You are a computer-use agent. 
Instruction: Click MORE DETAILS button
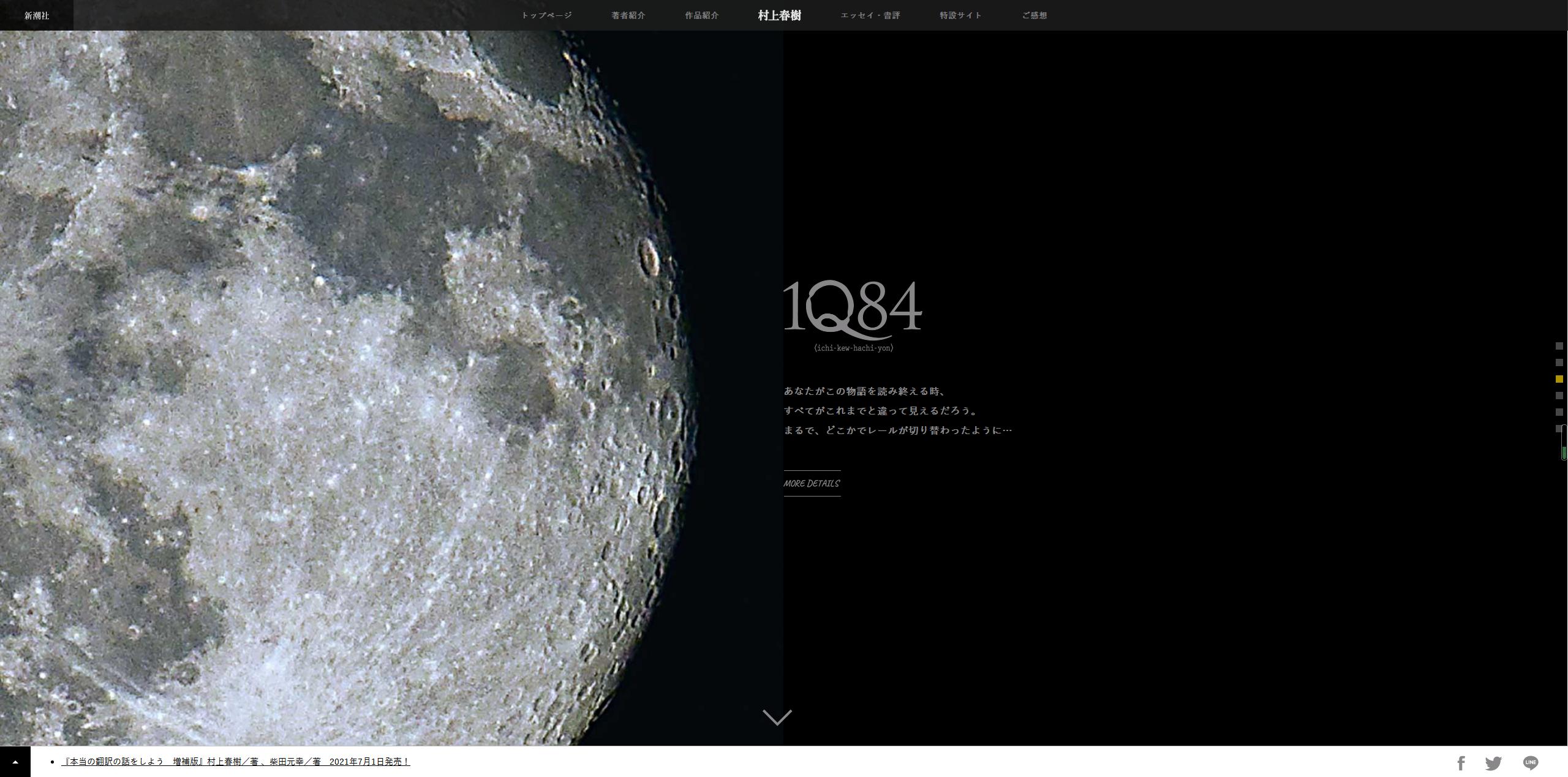pyautogui.click(x=812, y=483)
